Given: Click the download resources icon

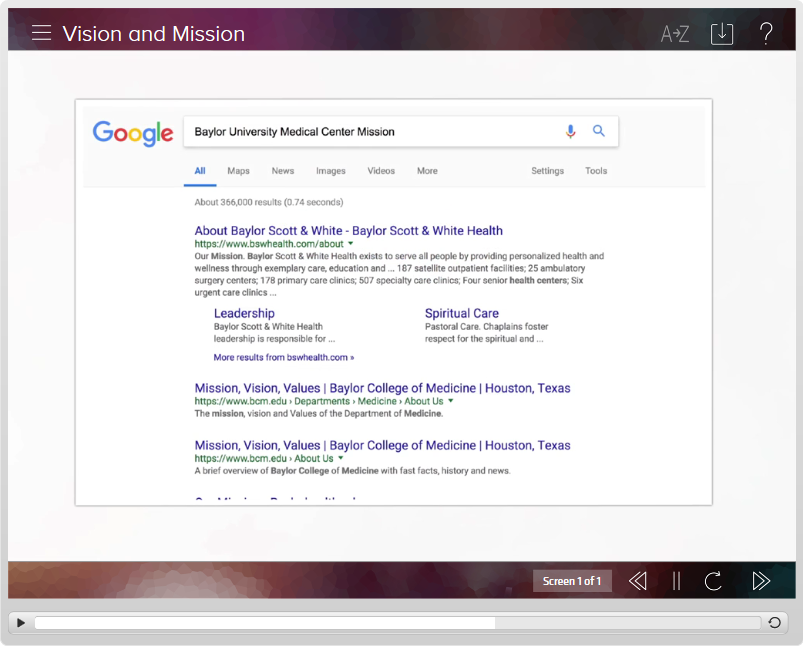Looking at the screenshot, I should pyautogui.click(x=722, y=34).
